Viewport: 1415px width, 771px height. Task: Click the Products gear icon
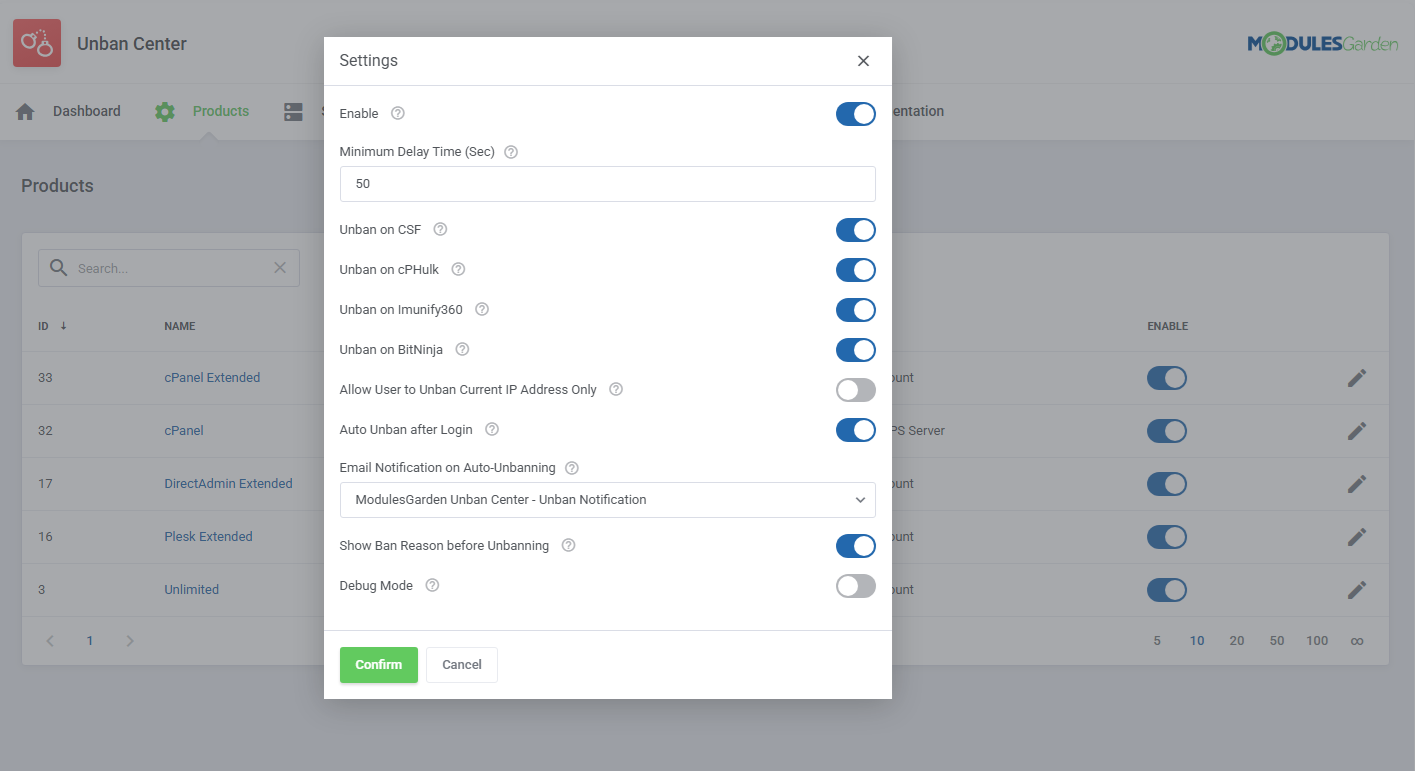pos(165,112)
